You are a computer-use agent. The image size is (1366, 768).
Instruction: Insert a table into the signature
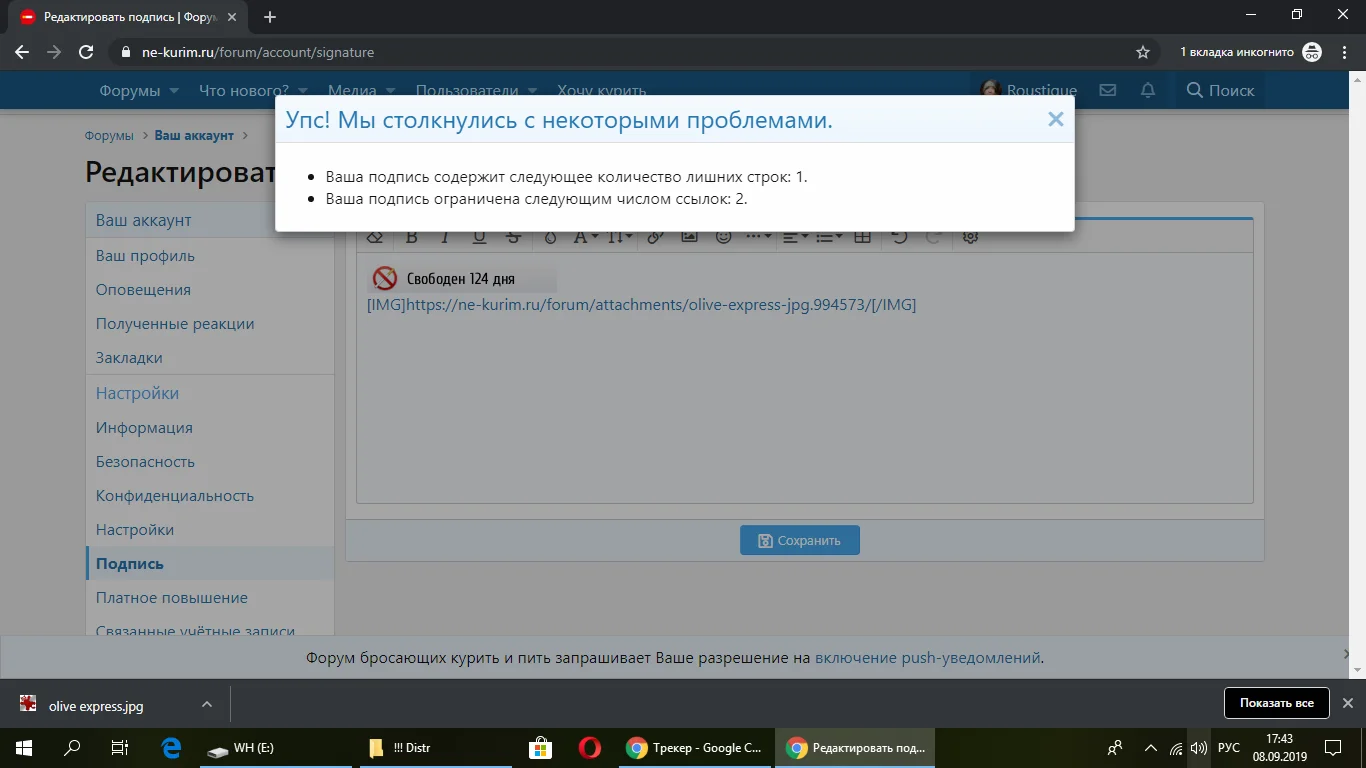click(862, 237)
